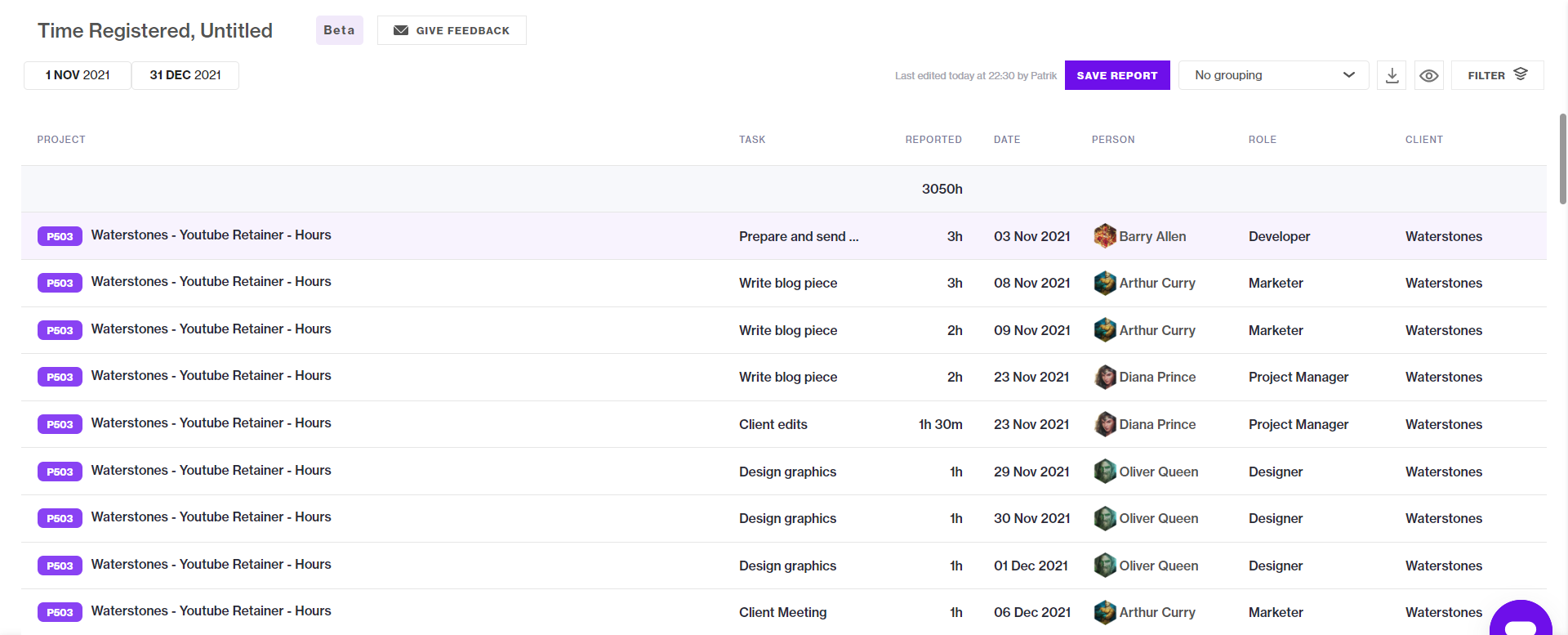1568x635 pixels.
Task: Click 'Write blog piece' task on 08 Nov row
Action: pyautogui.click(x=788, y=283)
